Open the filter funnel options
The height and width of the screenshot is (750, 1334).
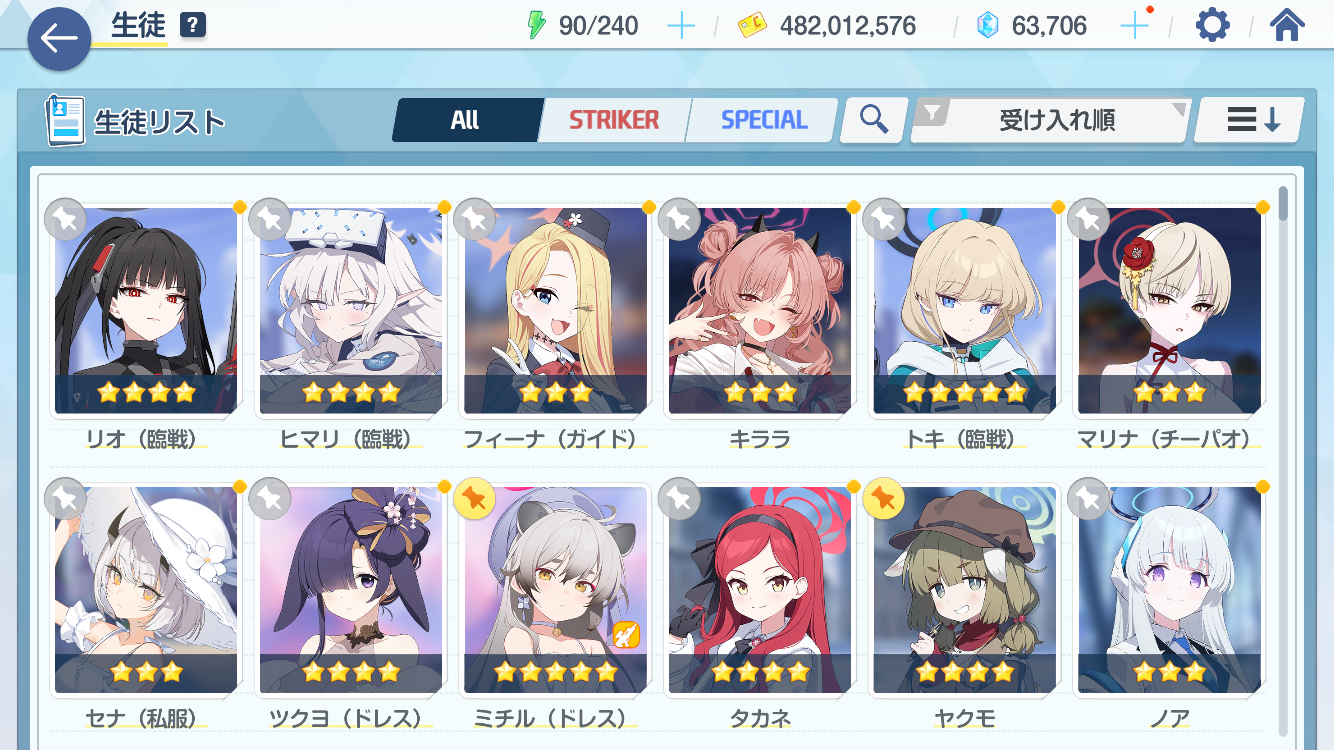click(x=933, y=113)
